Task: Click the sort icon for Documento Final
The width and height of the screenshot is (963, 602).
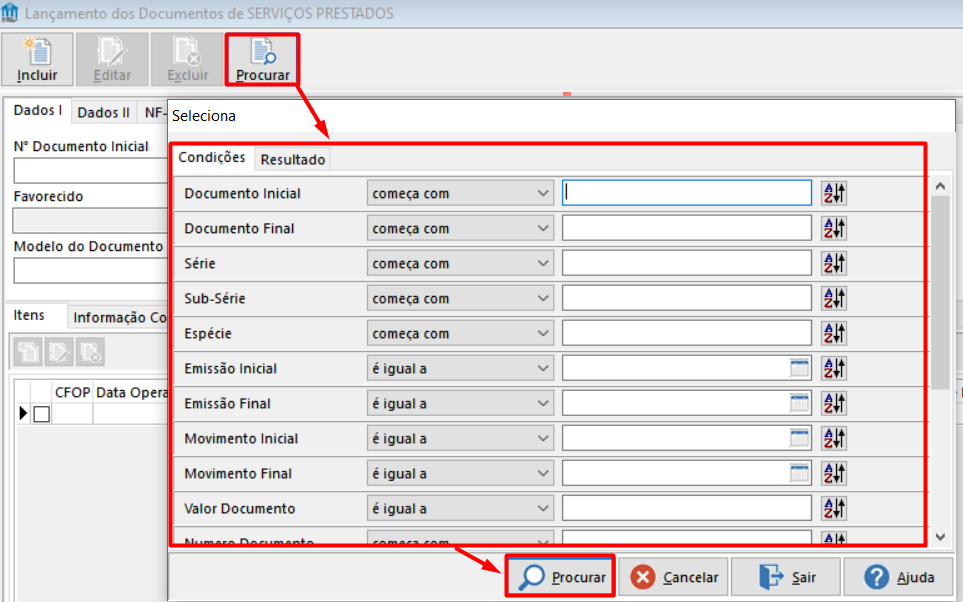Action: click(834, 229)
